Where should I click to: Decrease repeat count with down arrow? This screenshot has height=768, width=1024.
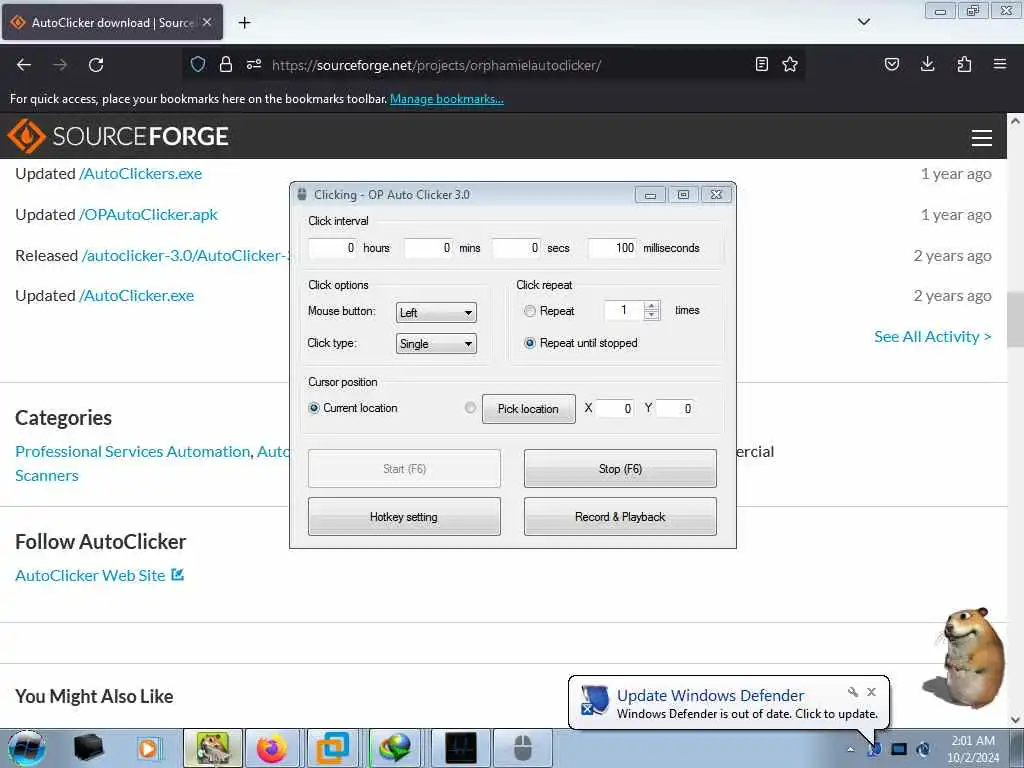coord(651,315)
